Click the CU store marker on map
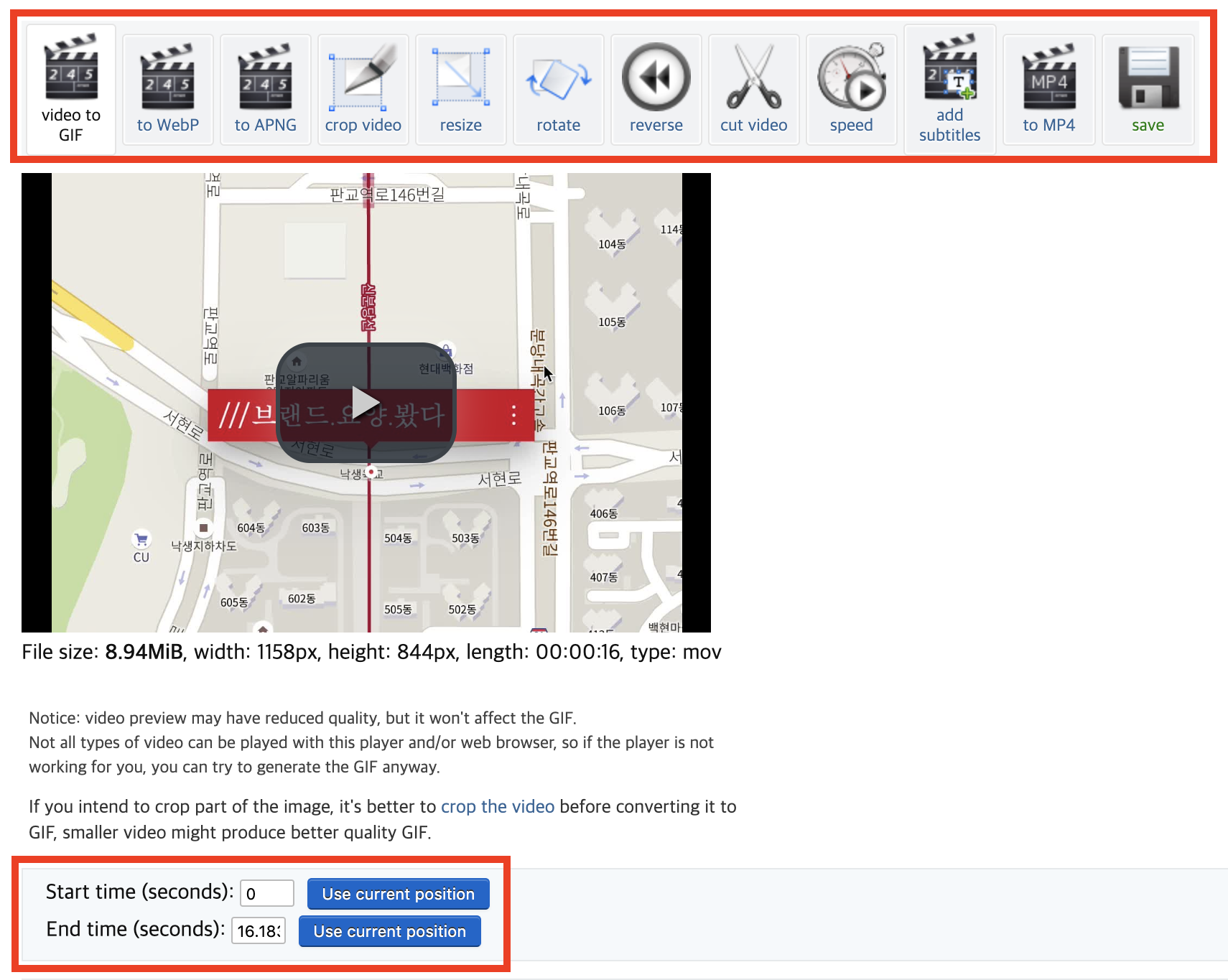Screen dimensions: 1228x980 tap(141, 547)
